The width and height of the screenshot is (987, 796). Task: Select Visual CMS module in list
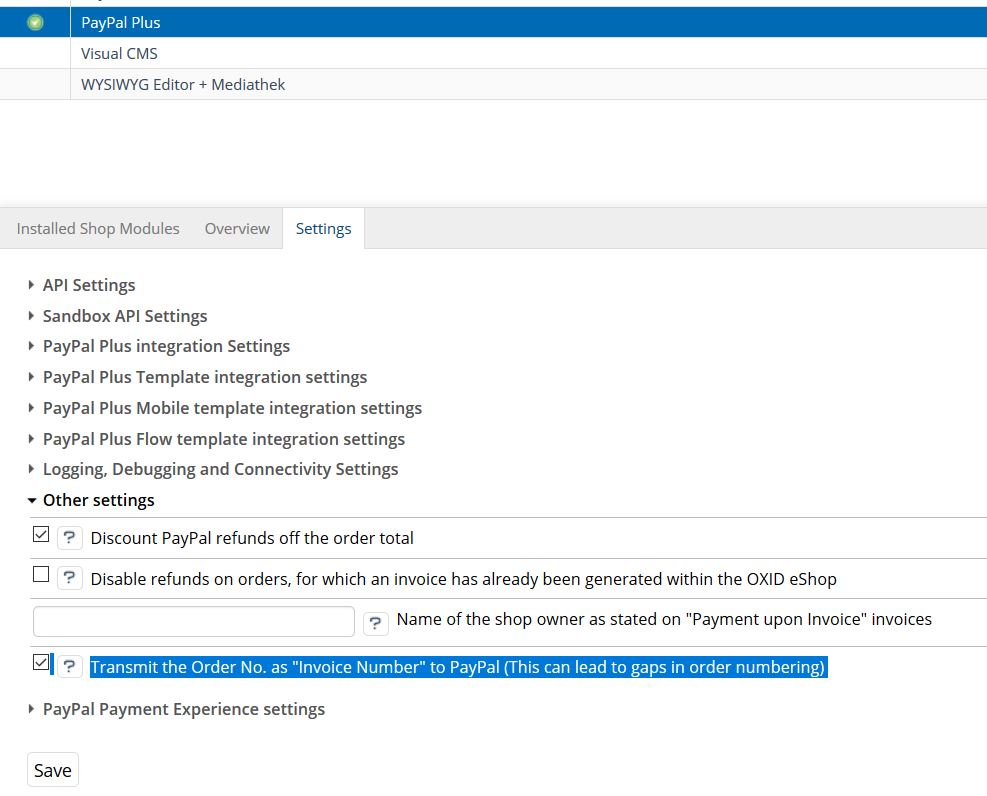tap(119, 54)
